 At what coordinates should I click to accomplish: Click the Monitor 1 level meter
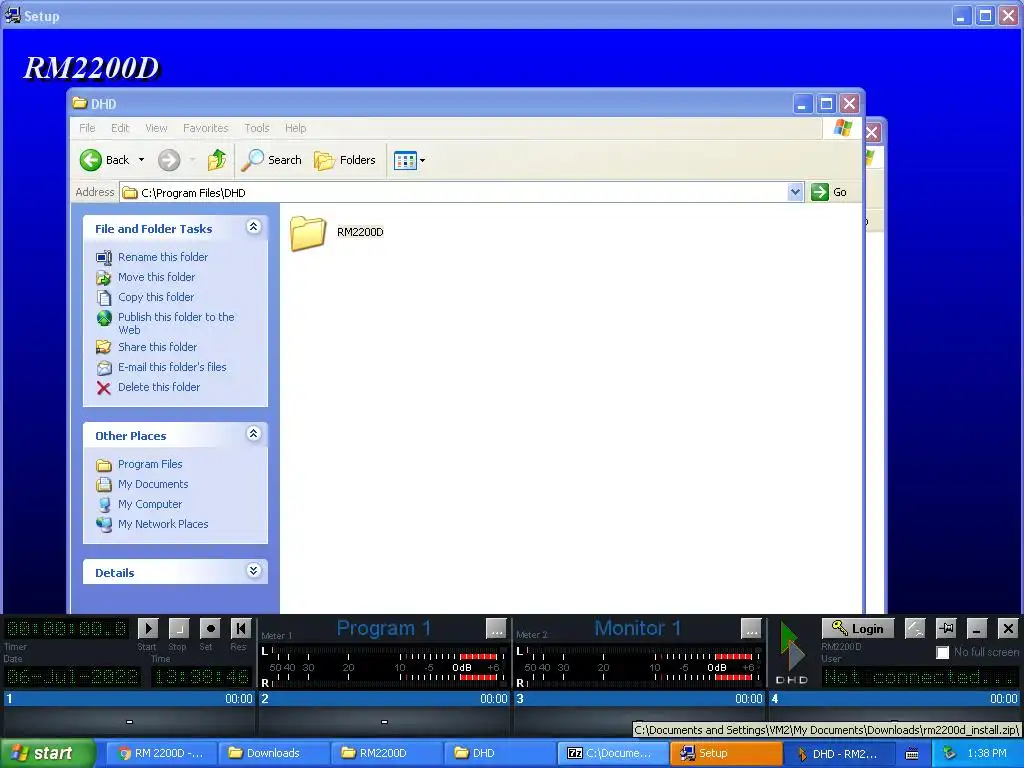pyautogui.click(x=638, y=667)
